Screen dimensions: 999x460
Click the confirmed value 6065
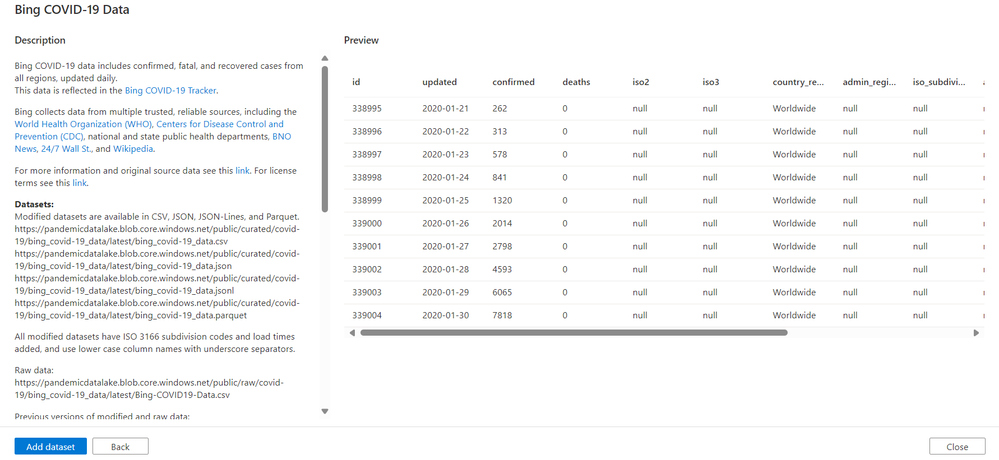[502, 292]
